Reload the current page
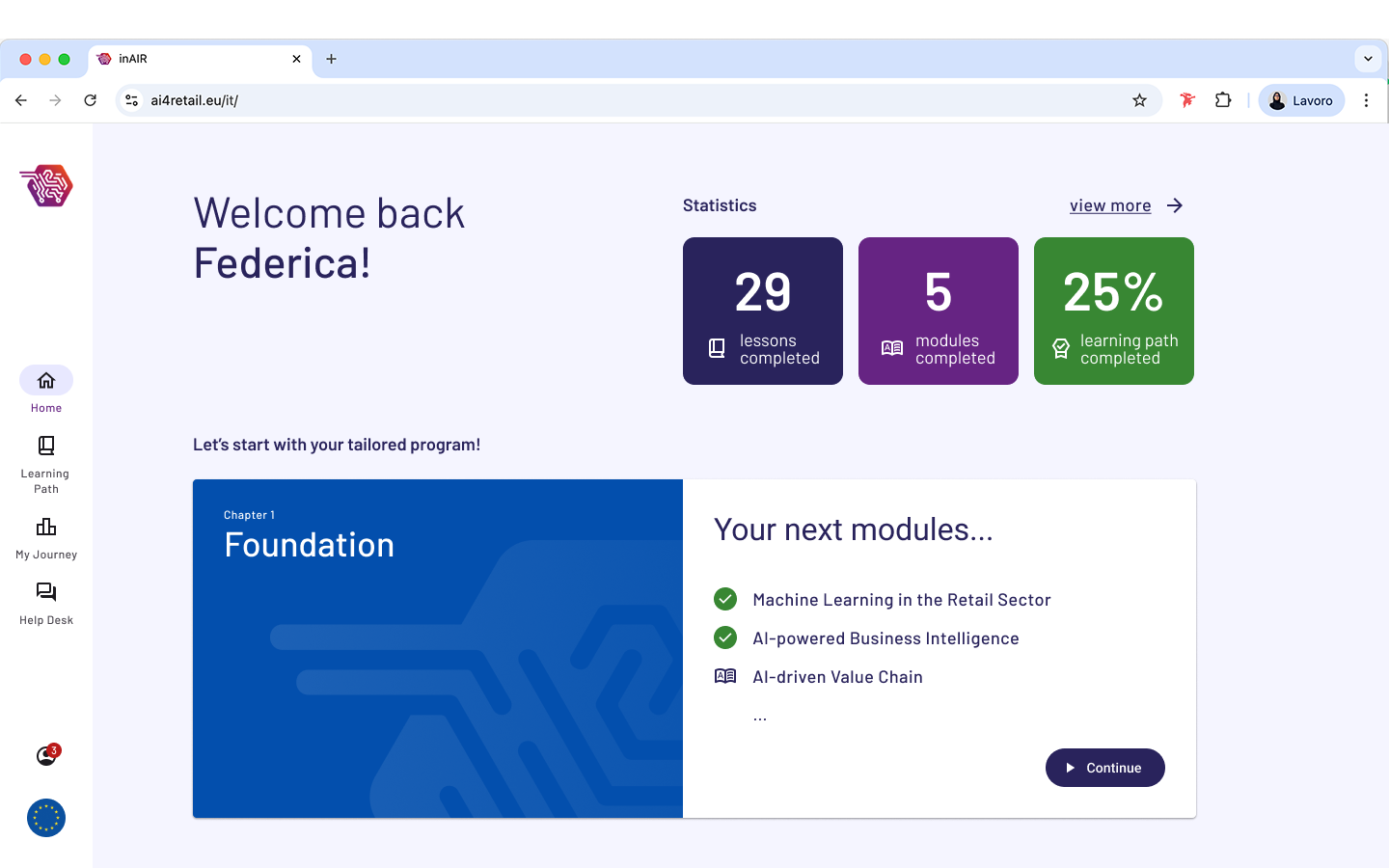The width and height of the screenshot is (1389, 868). (x=91, y=100)
